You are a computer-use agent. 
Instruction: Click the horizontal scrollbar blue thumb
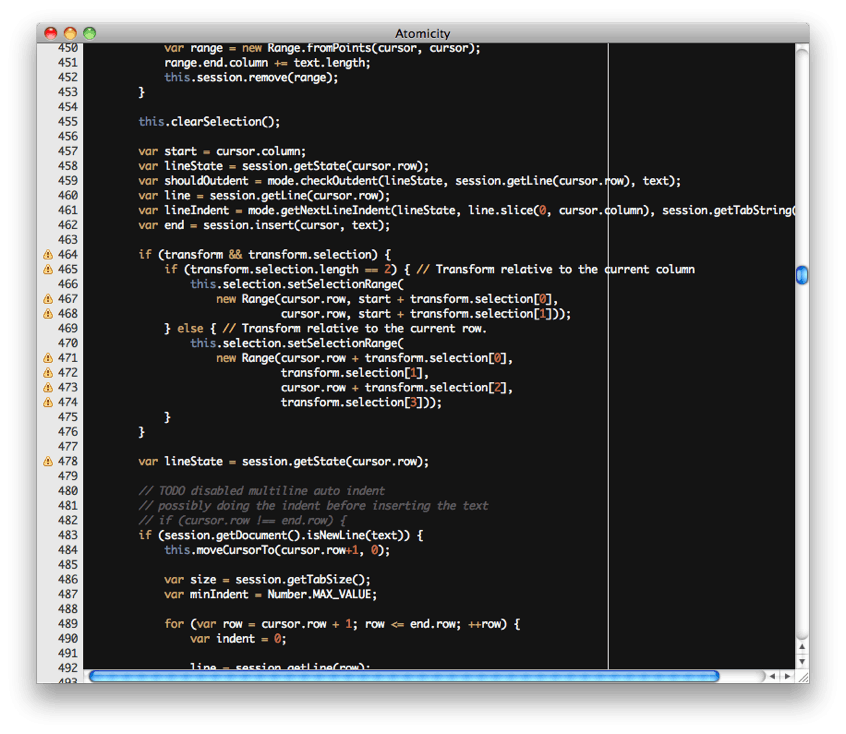[403, 676]
